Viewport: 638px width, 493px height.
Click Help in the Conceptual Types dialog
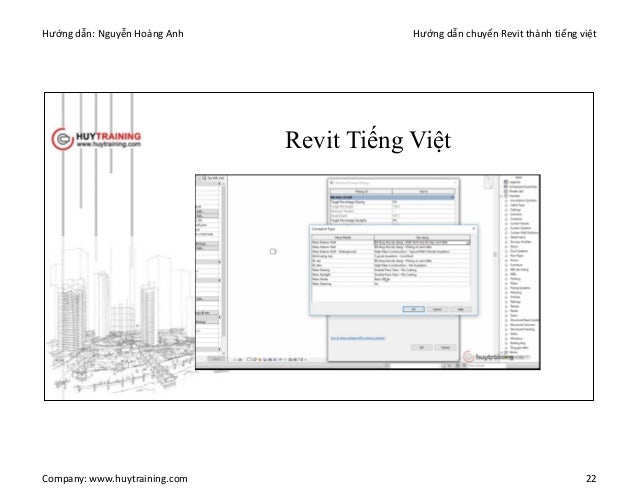(461, 310)
